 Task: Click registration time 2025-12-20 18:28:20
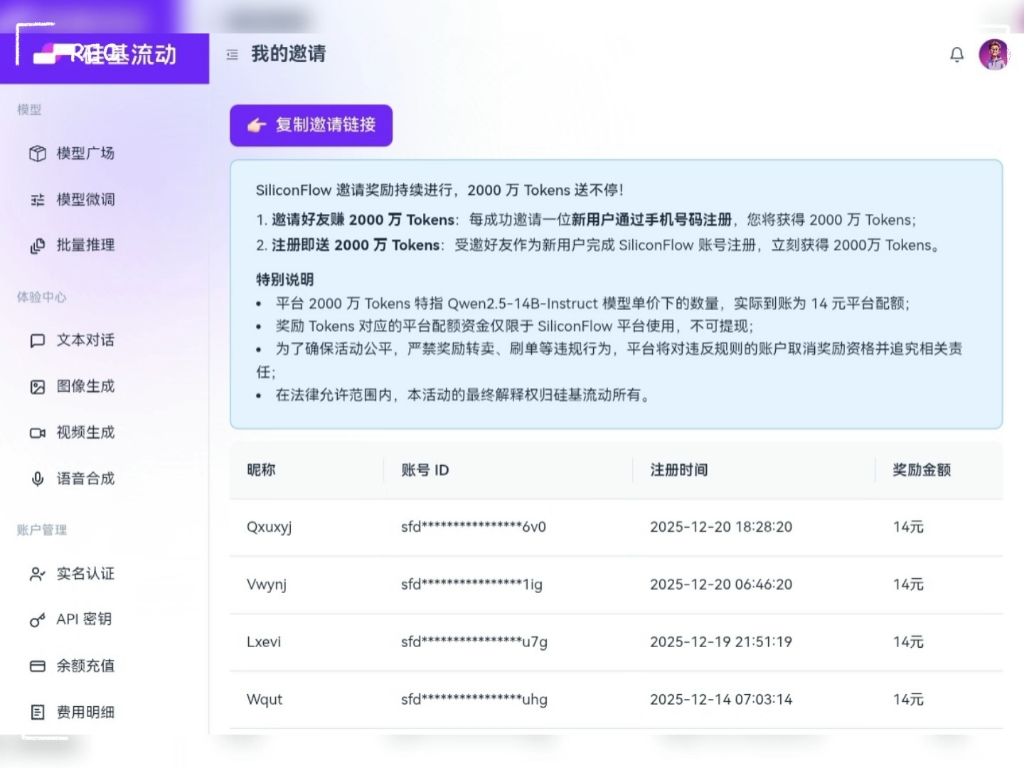click(x=721, y=528)
